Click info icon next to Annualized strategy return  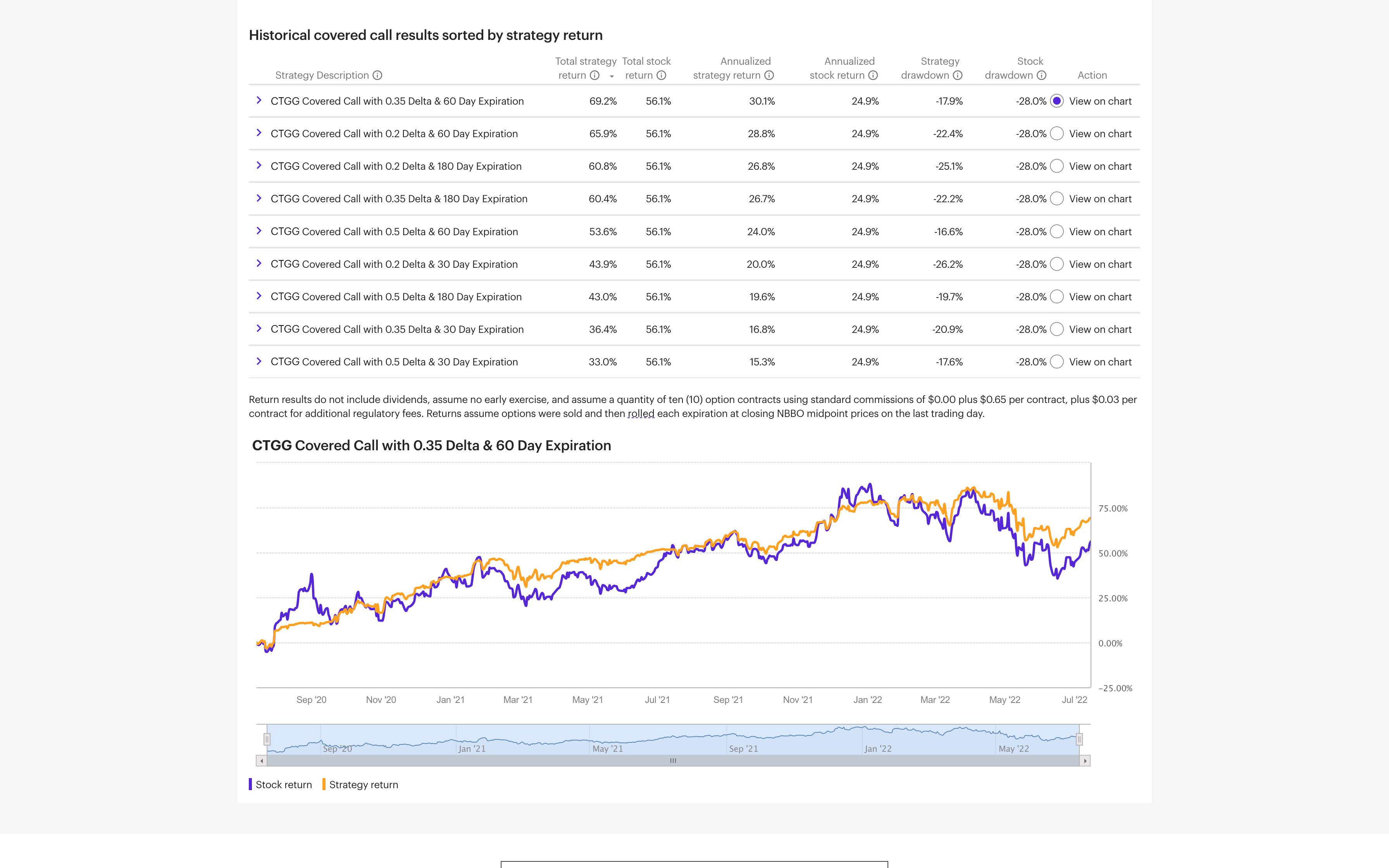(769, 75)
